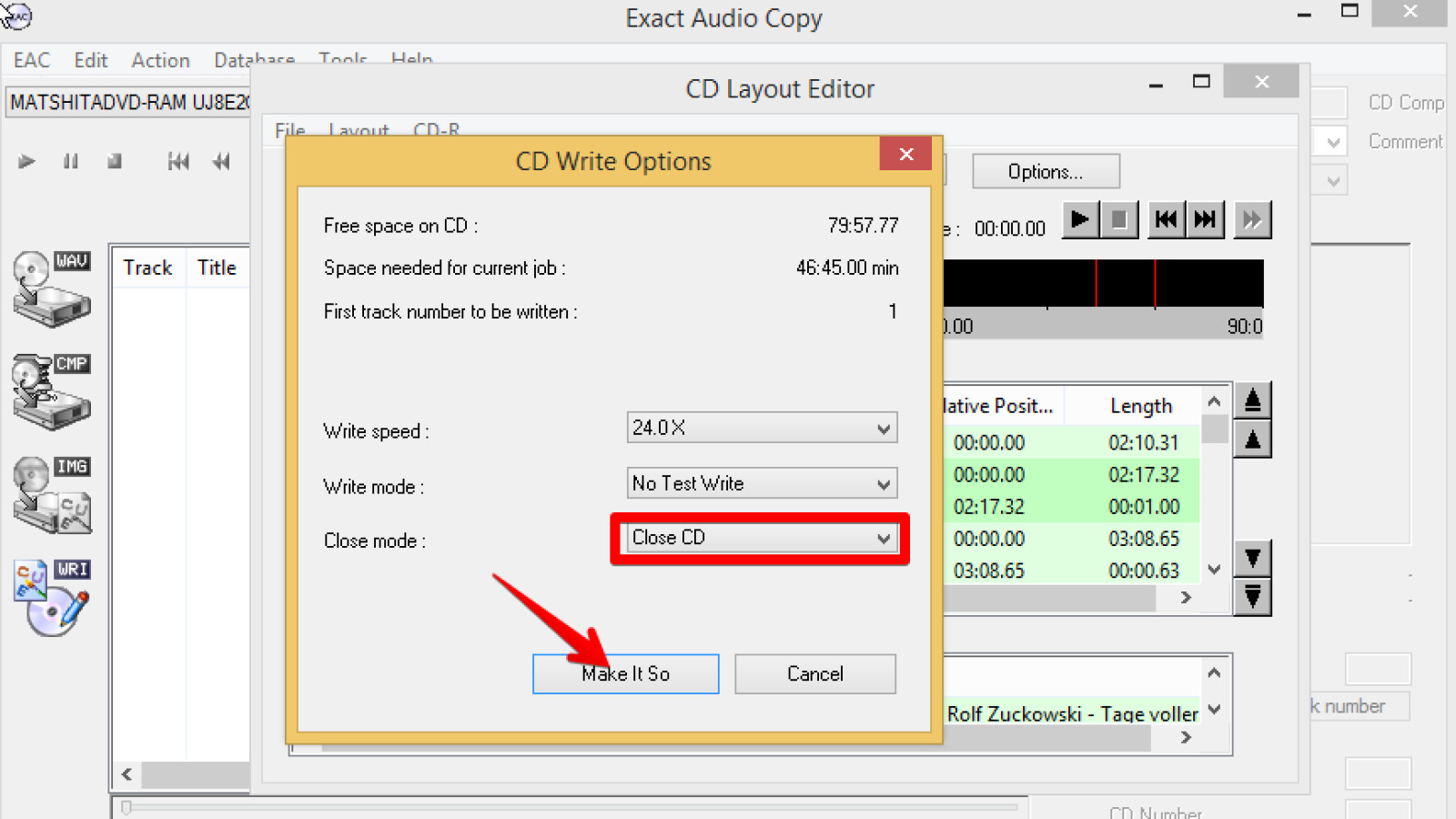Screen dimensions: 1456x819
Task: Click the IMG copy-image icon
Action: tap(52, 494)
